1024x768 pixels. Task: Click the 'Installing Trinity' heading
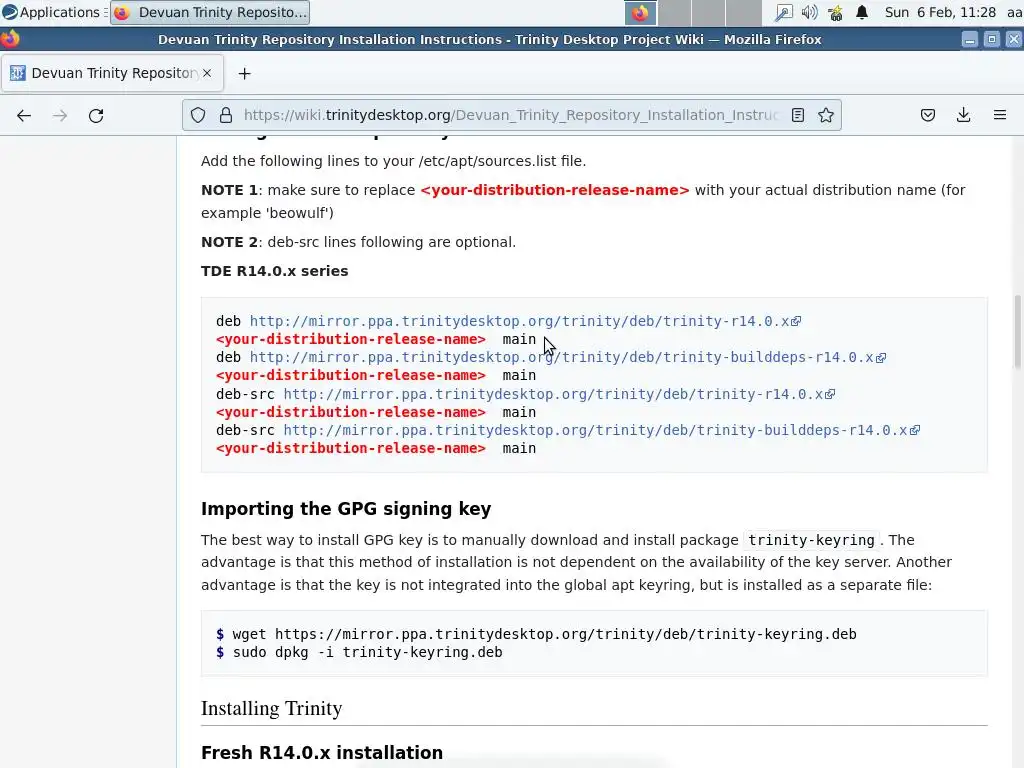pyautogui.click(x=272, y=709)
